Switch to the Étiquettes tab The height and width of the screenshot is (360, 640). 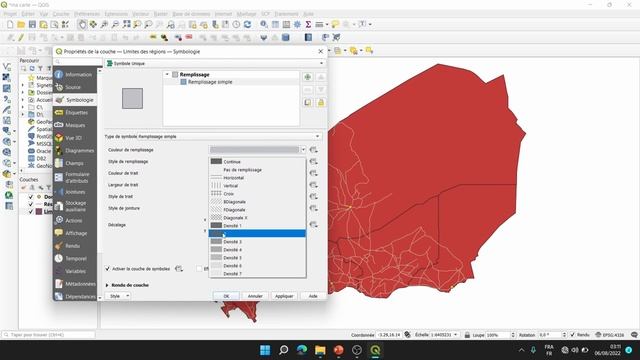coord(75,112)
